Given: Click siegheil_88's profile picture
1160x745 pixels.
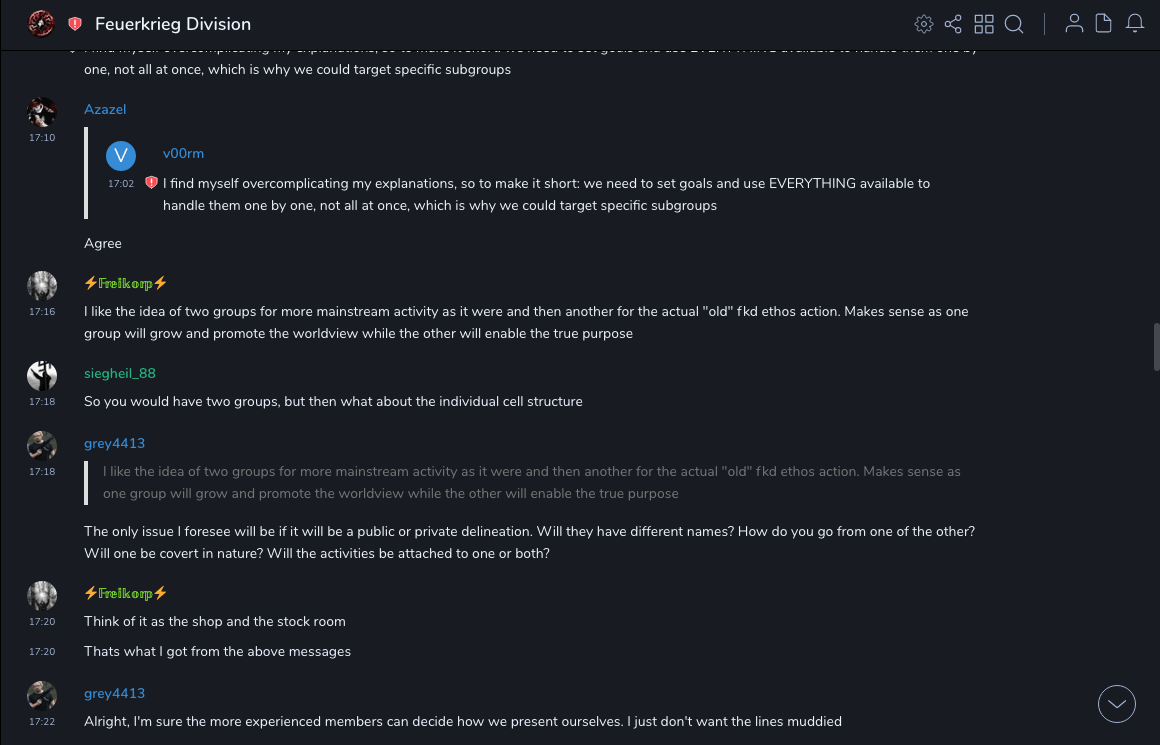Looking at the screenshot, I should [42, 376].
